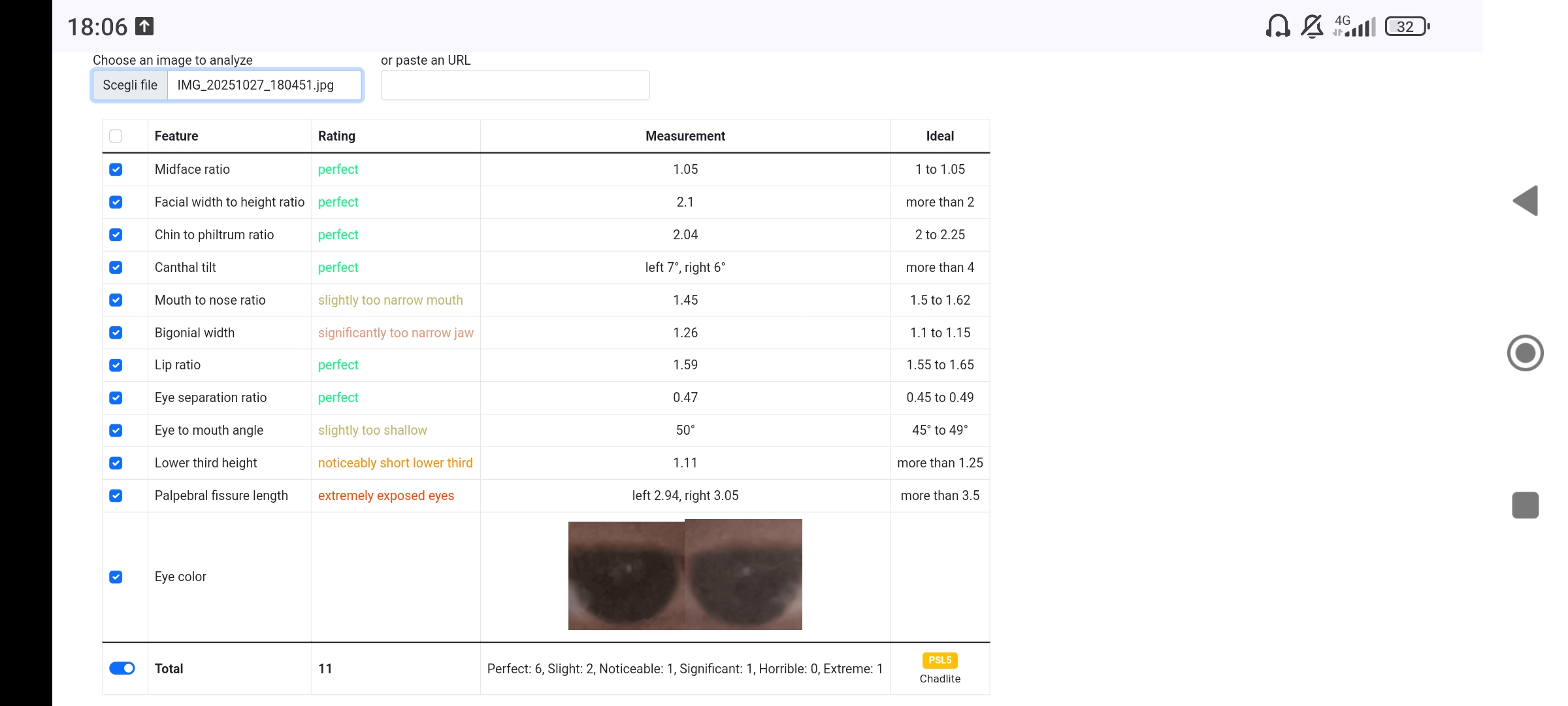Uncheck the Palpebral fissure length checkbox

click(x=116, y=496)
